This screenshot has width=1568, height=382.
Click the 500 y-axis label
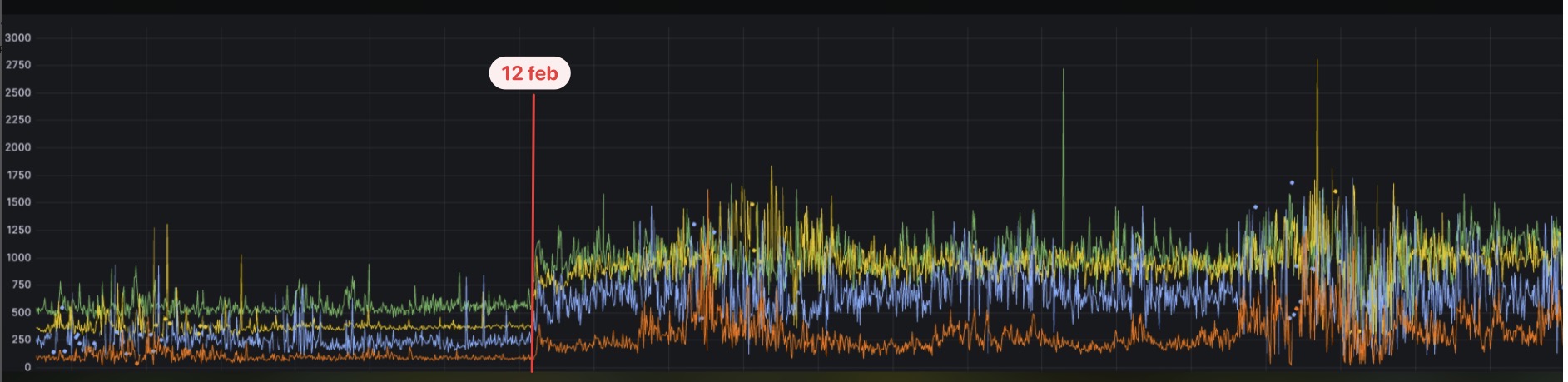(21, 312)
